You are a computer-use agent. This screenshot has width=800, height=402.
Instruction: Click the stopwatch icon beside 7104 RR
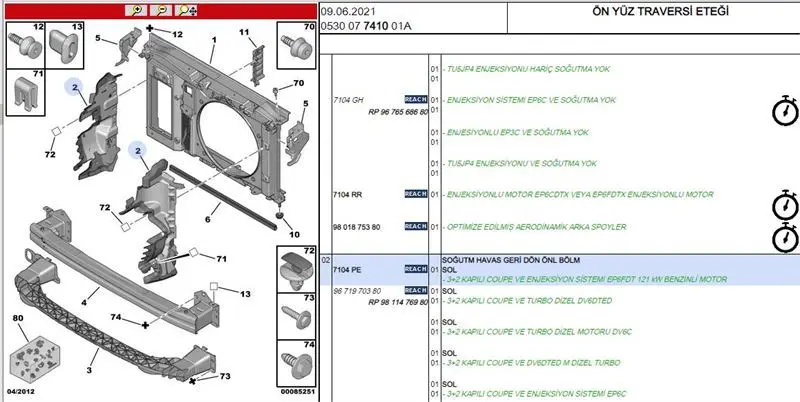[x=783, y=206]
